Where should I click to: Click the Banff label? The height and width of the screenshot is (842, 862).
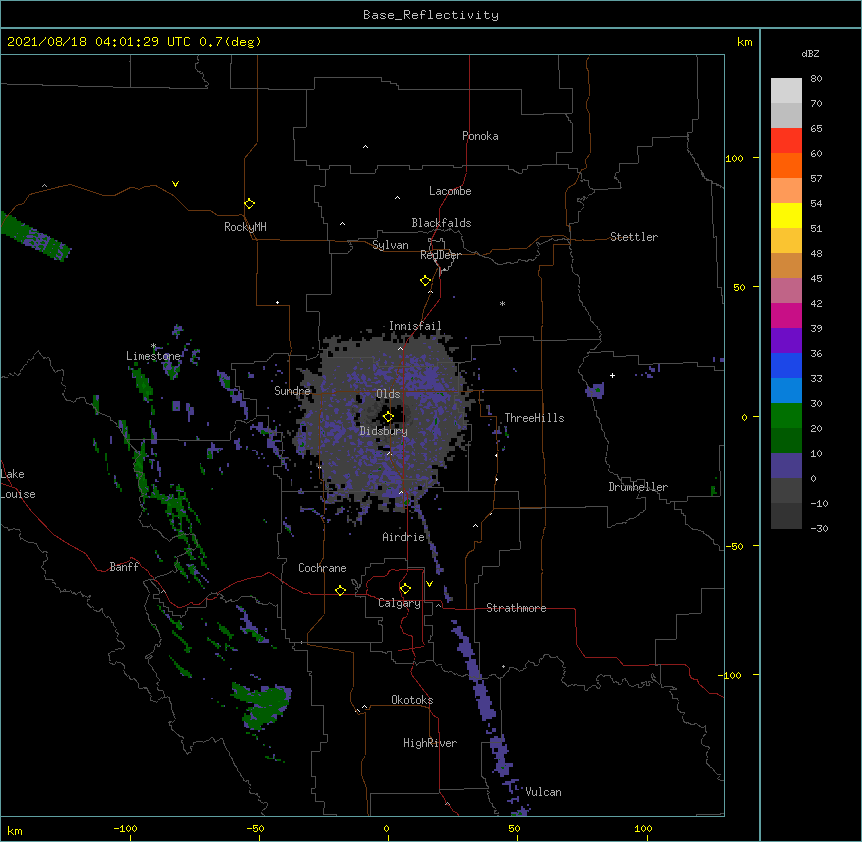124,567
